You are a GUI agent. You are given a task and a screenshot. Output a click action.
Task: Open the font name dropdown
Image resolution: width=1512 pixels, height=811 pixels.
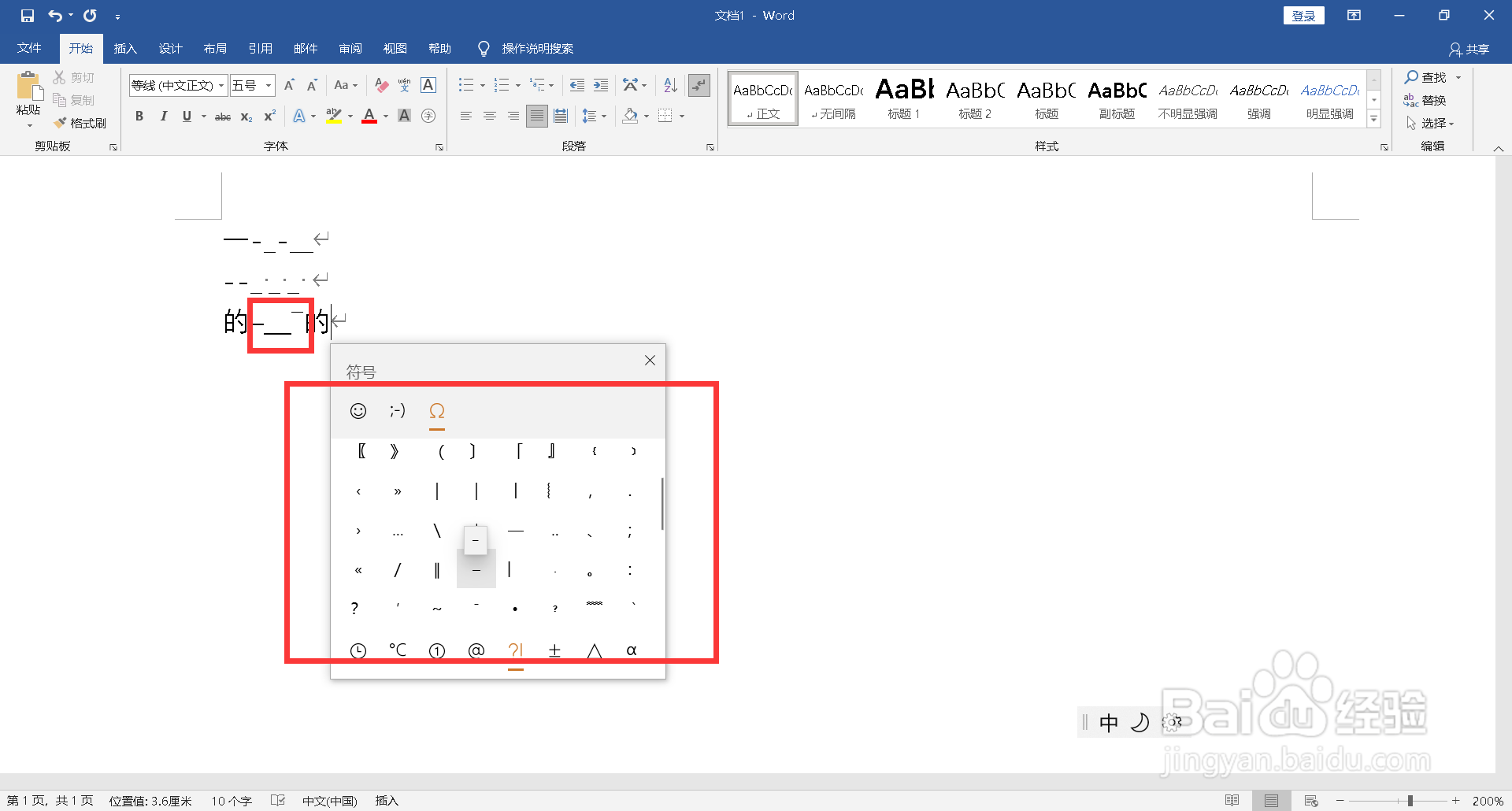(x=221, y=85)
